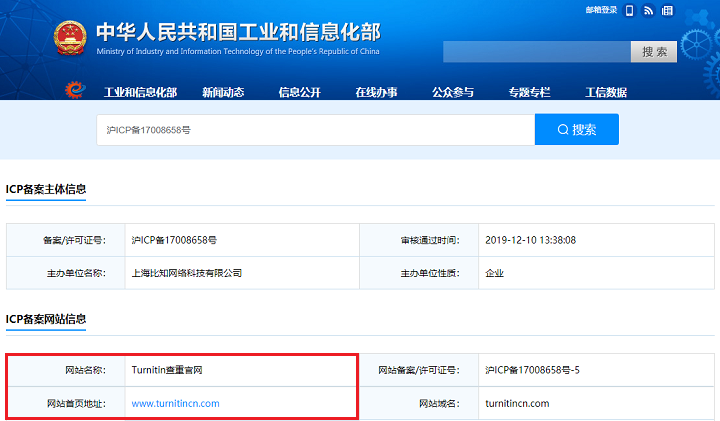Click the 审核通过时间 label cell

coord(419,240)
